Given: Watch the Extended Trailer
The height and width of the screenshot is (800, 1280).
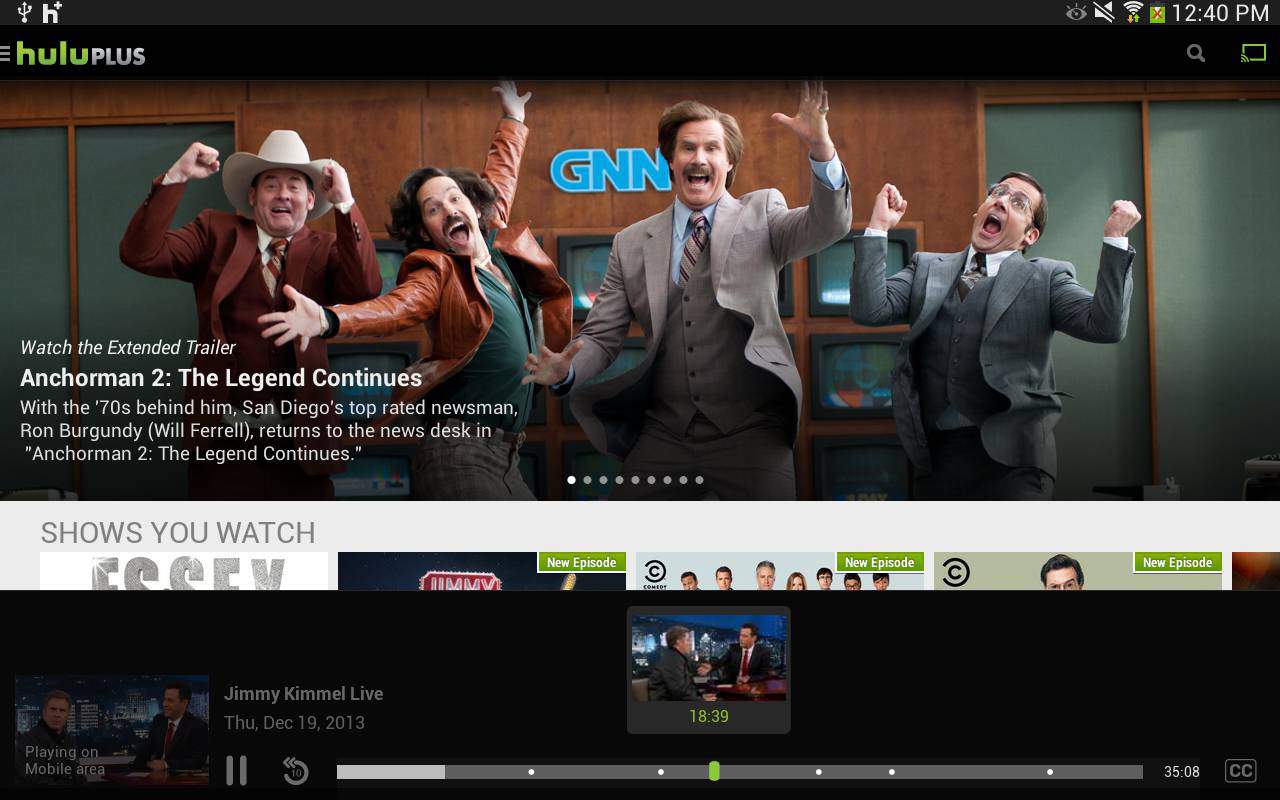Looking at the screenshot, I should (127, 347).
